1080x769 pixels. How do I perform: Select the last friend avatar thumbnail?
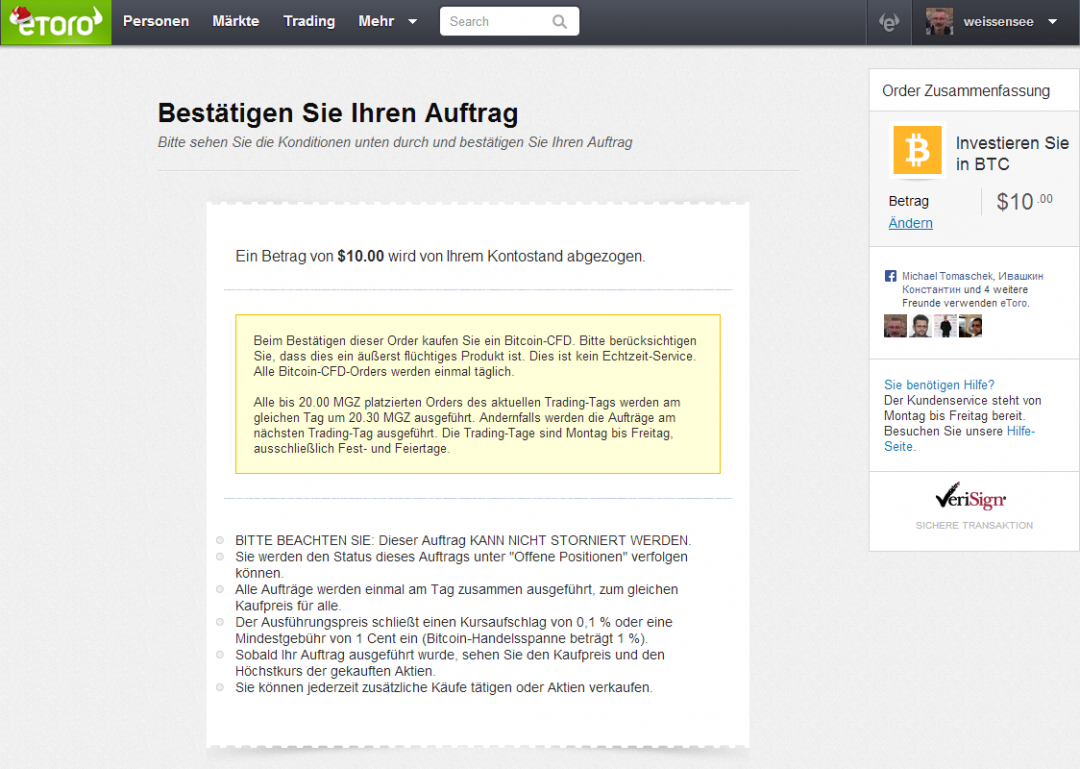point(970,326)
